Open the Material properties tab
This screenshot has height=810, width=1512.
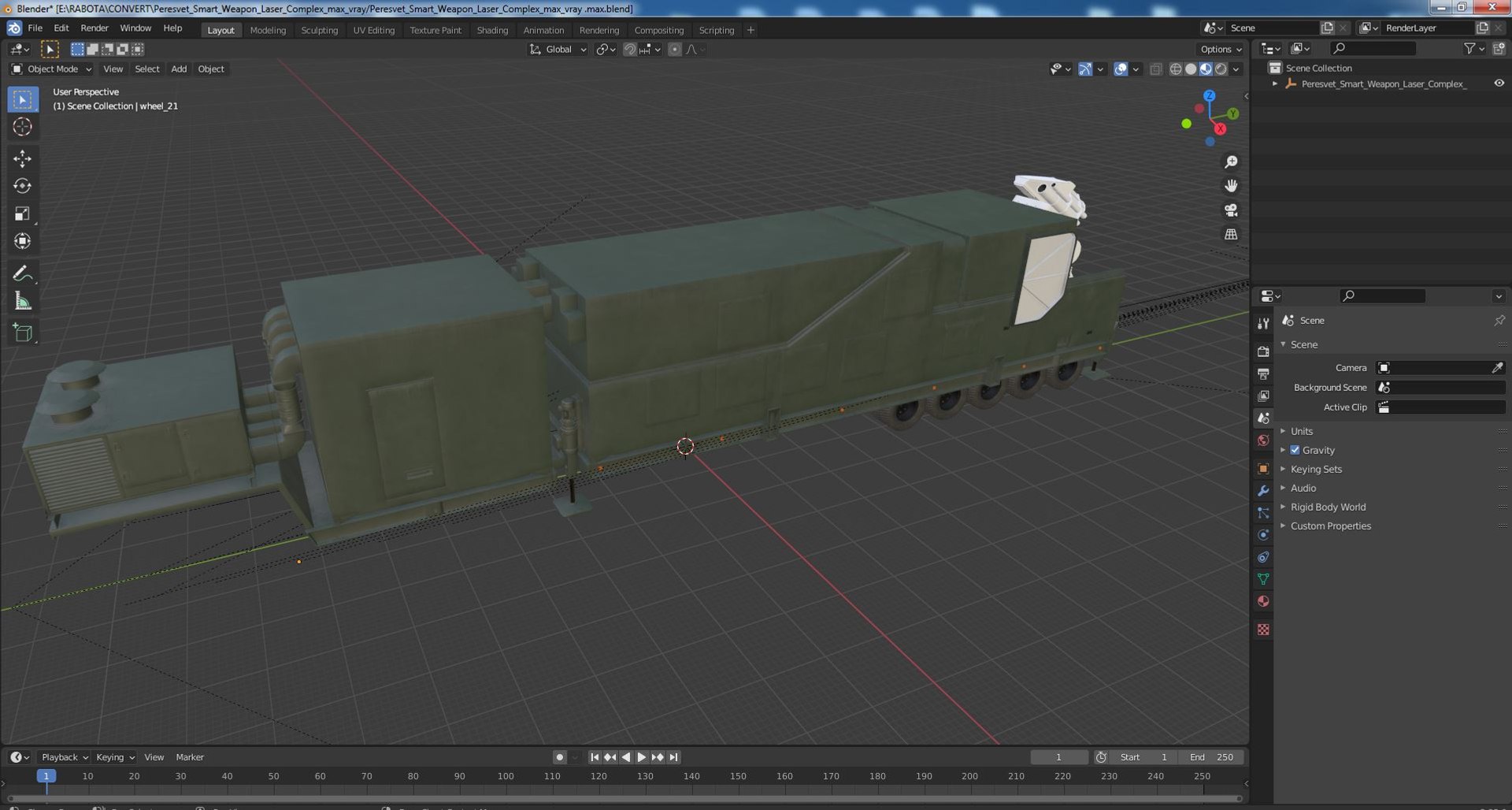click(1263, 601)
